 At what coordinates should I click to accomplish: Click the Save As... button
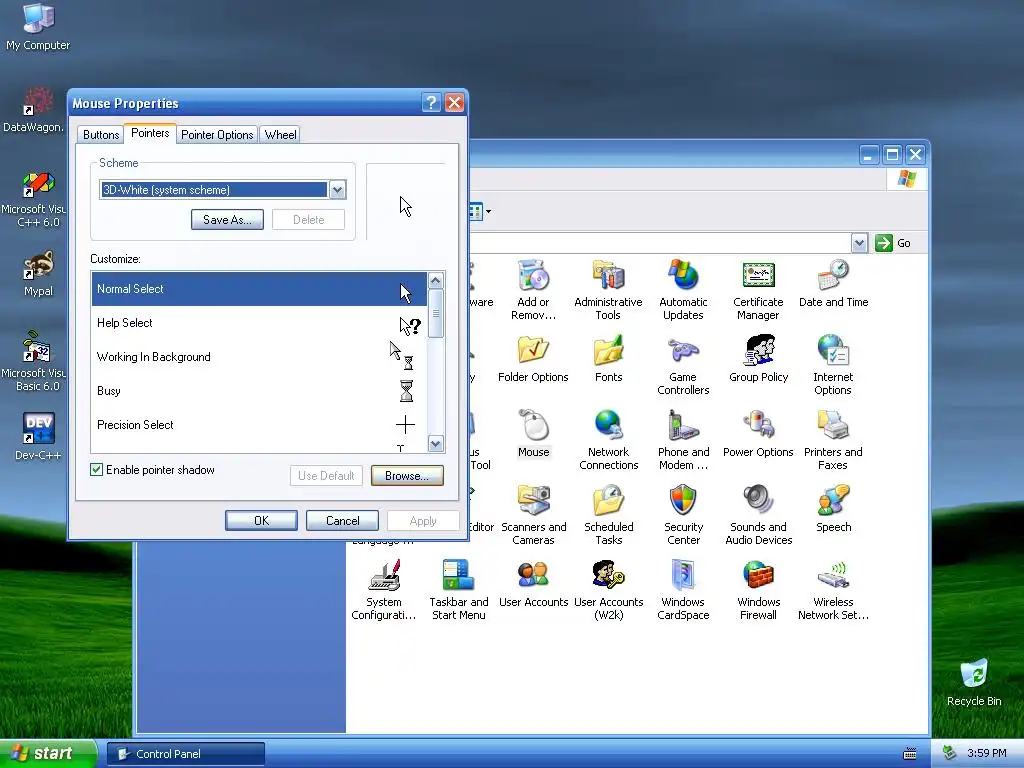pos(227,220)
